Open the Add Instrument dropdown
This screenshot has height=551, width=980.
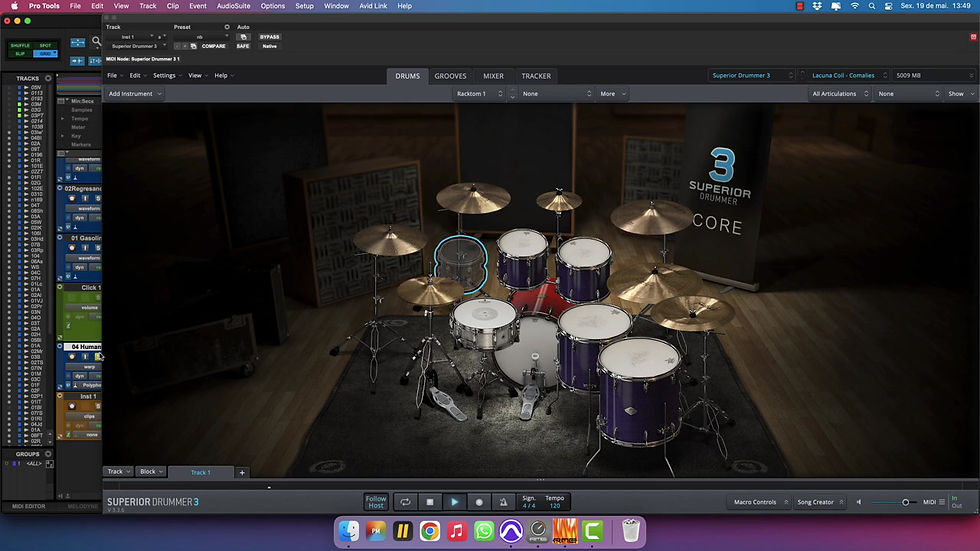134,94
